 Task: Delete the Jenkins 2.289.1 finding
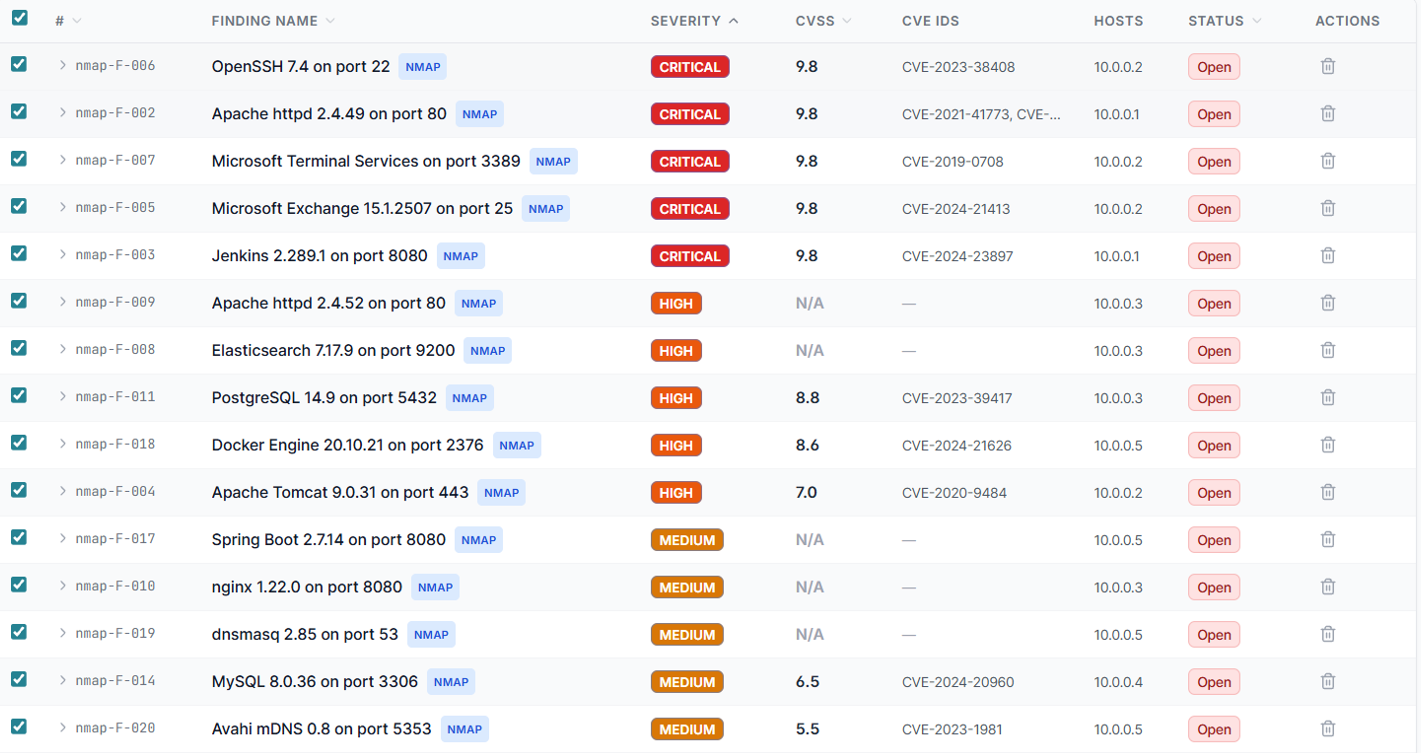point(1327,255)
